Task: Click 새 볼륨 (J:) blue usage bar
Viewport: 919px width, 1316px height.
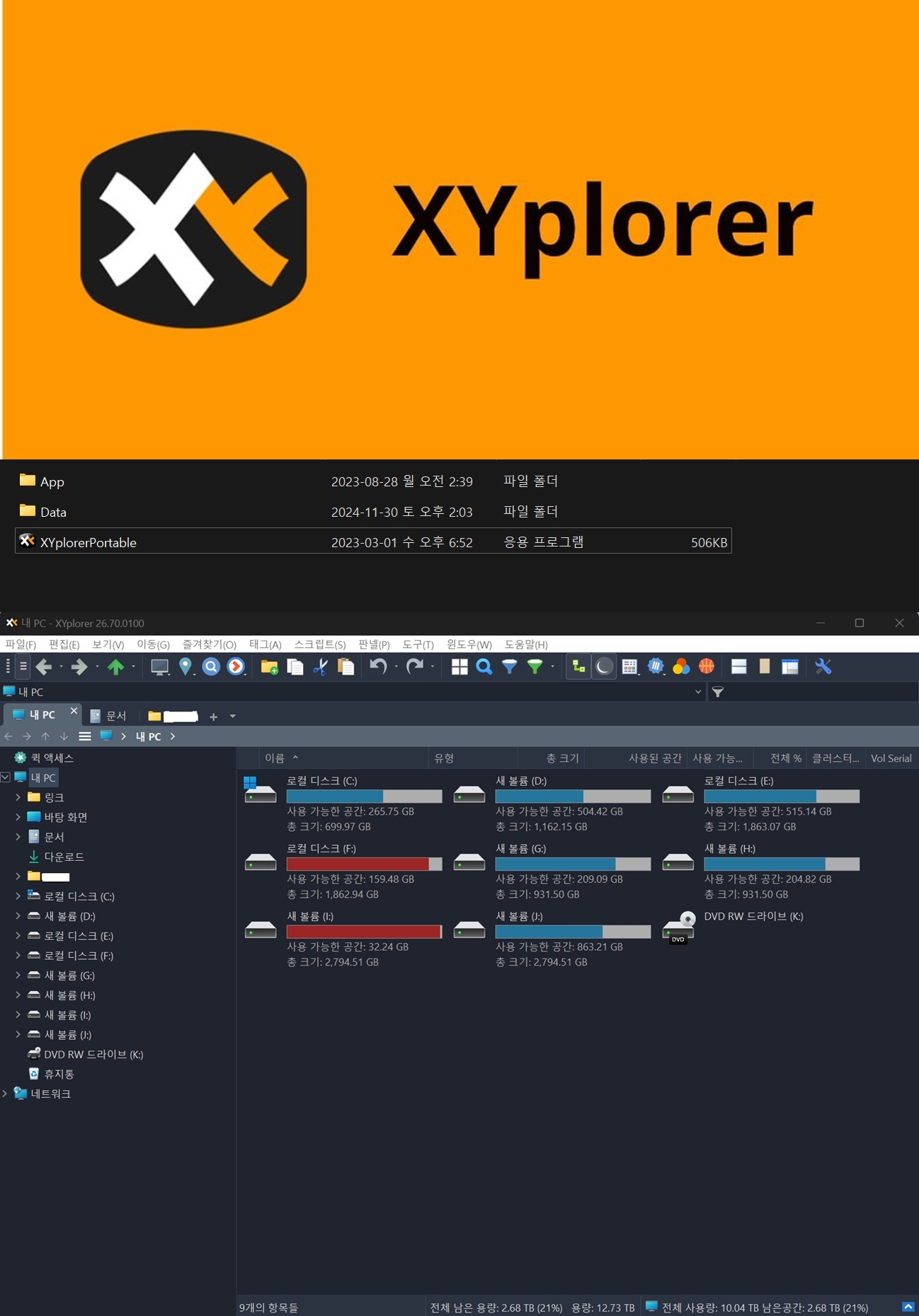Action: [x=573, y=932]
